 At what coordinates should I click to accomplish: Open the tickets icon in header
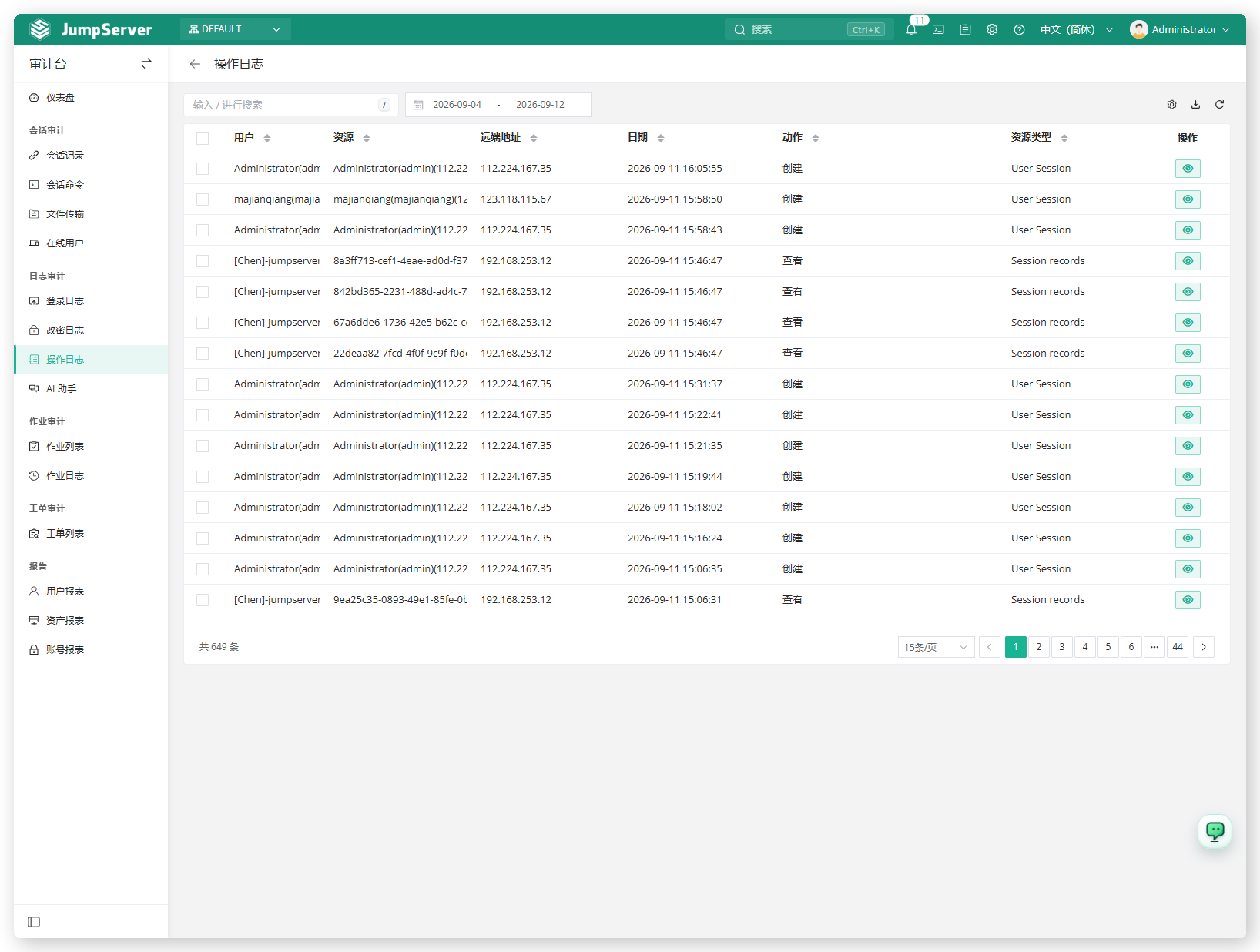tap(965, 29)
